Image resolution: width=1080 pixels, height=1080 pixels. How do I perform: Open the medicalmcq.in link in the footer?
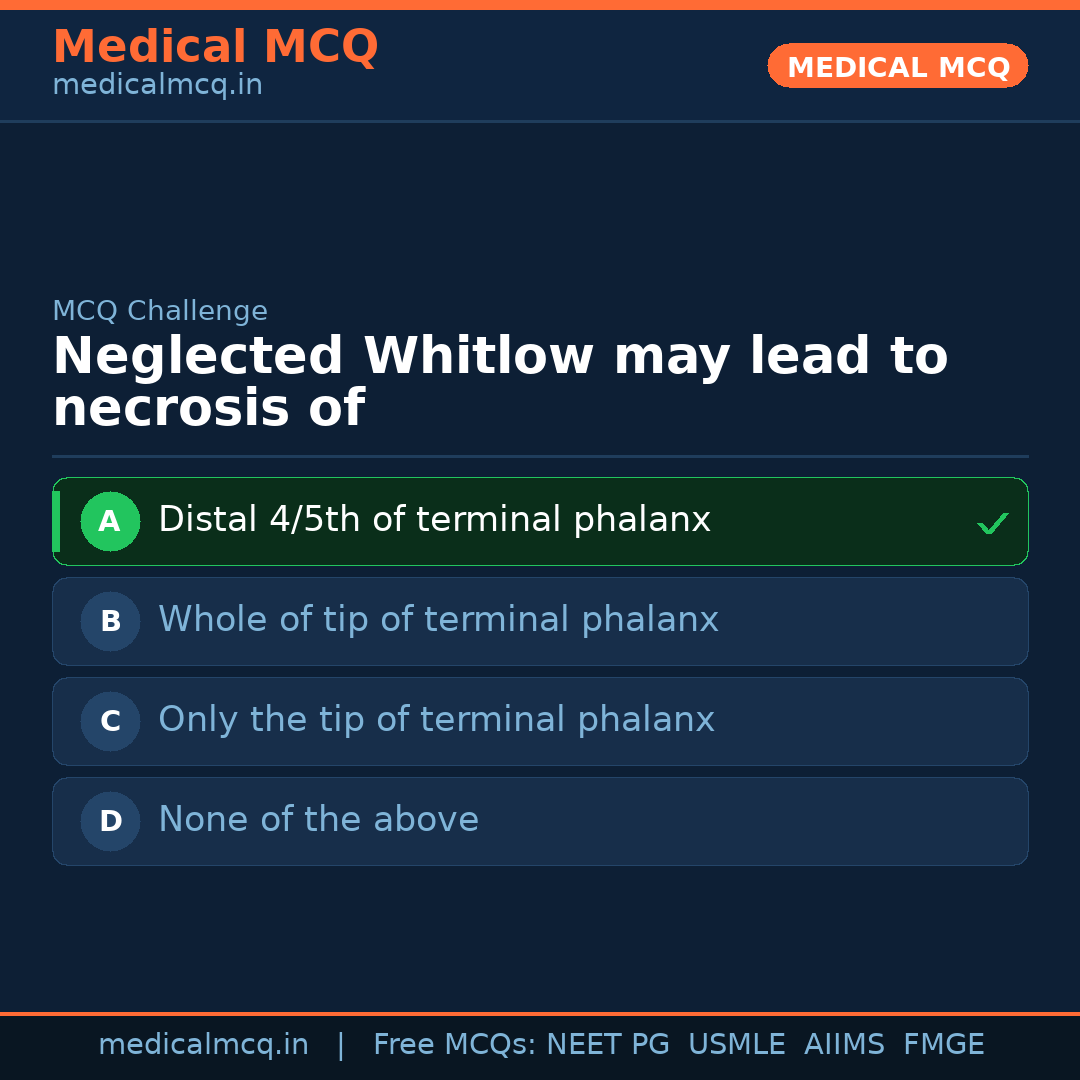point(203,1045)
